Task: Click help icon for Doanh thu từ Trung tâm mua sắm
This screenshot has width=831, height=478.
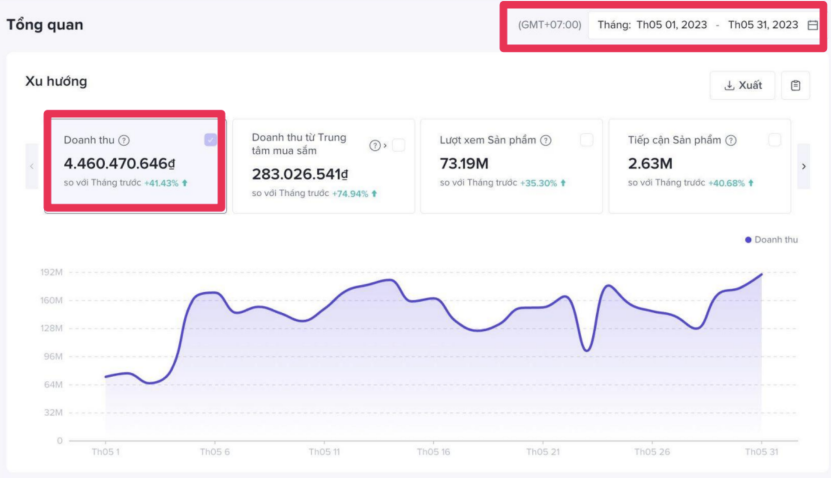Action: coord(374,146)
